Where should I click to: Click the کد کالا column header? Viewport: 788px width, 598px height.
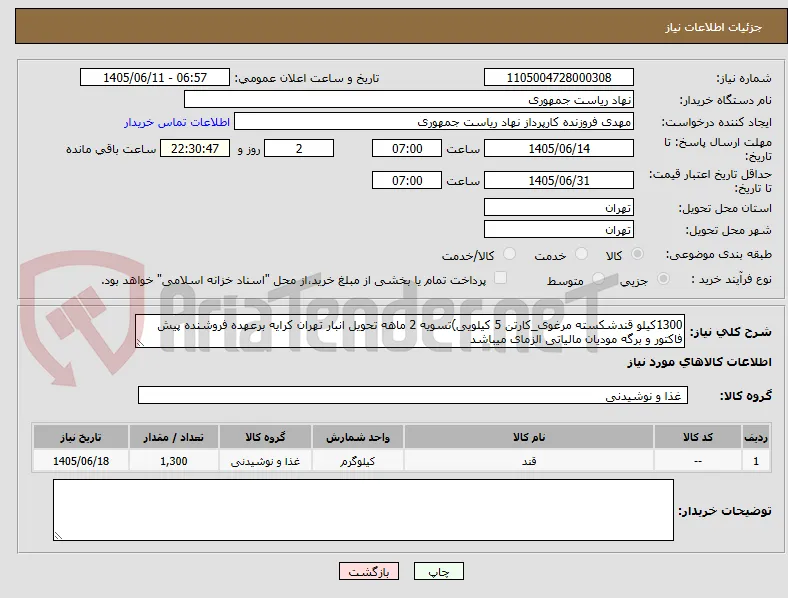point(698,437)
